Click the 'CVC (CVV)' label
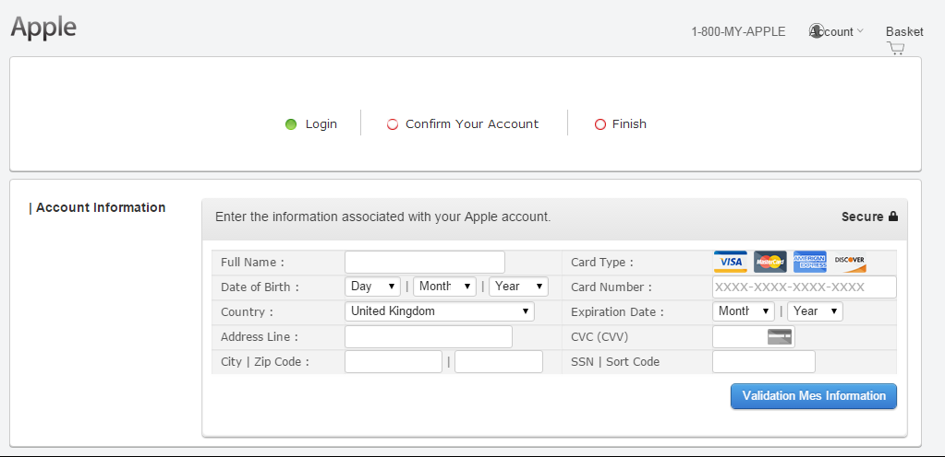 [599, 337]
